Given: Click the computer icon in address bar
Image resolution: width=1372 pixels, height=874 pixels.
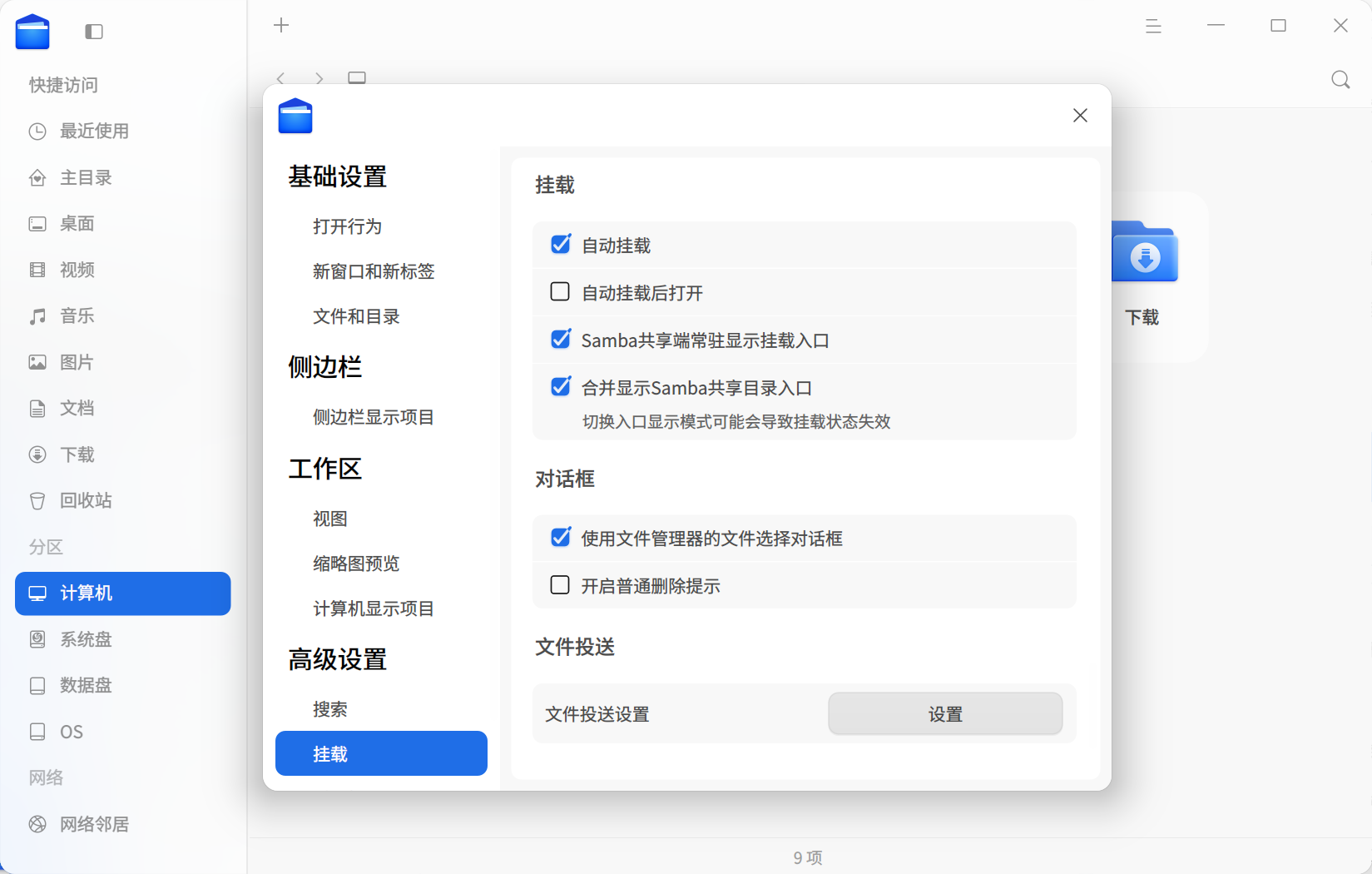Looking at the screenshot, I should pos(357,78).
